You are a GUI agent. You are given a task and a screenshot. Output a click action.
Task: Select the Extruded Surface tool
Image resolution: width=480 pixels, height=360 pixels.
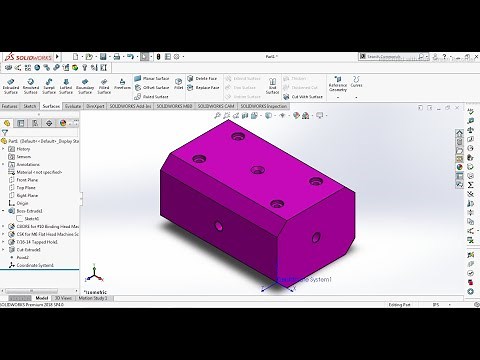[11, 86]
